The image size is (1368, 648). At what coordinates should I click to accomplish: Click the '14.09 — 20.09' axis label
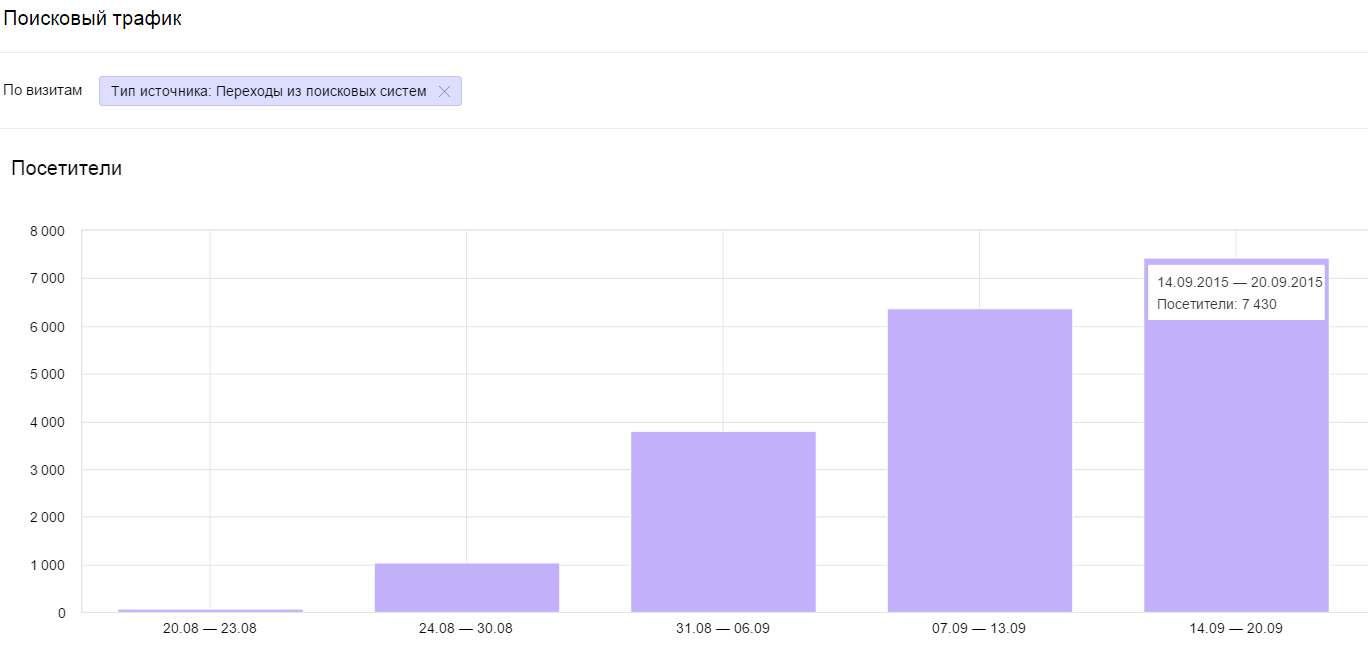pyautogui.click(x=1236, y=629)
